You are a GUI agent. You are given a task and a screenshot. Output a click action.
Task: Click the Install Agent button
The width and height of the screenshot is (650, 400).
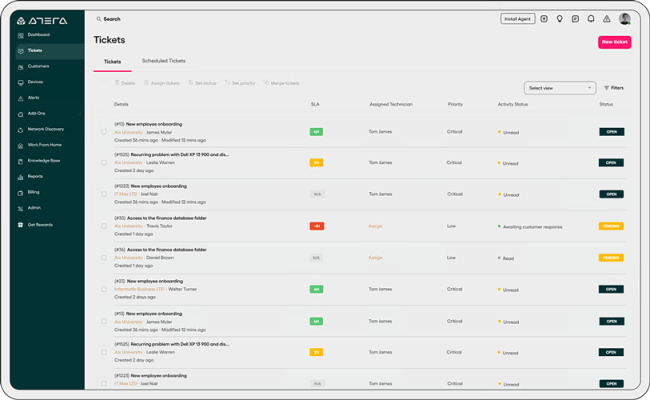coord(517,18)
